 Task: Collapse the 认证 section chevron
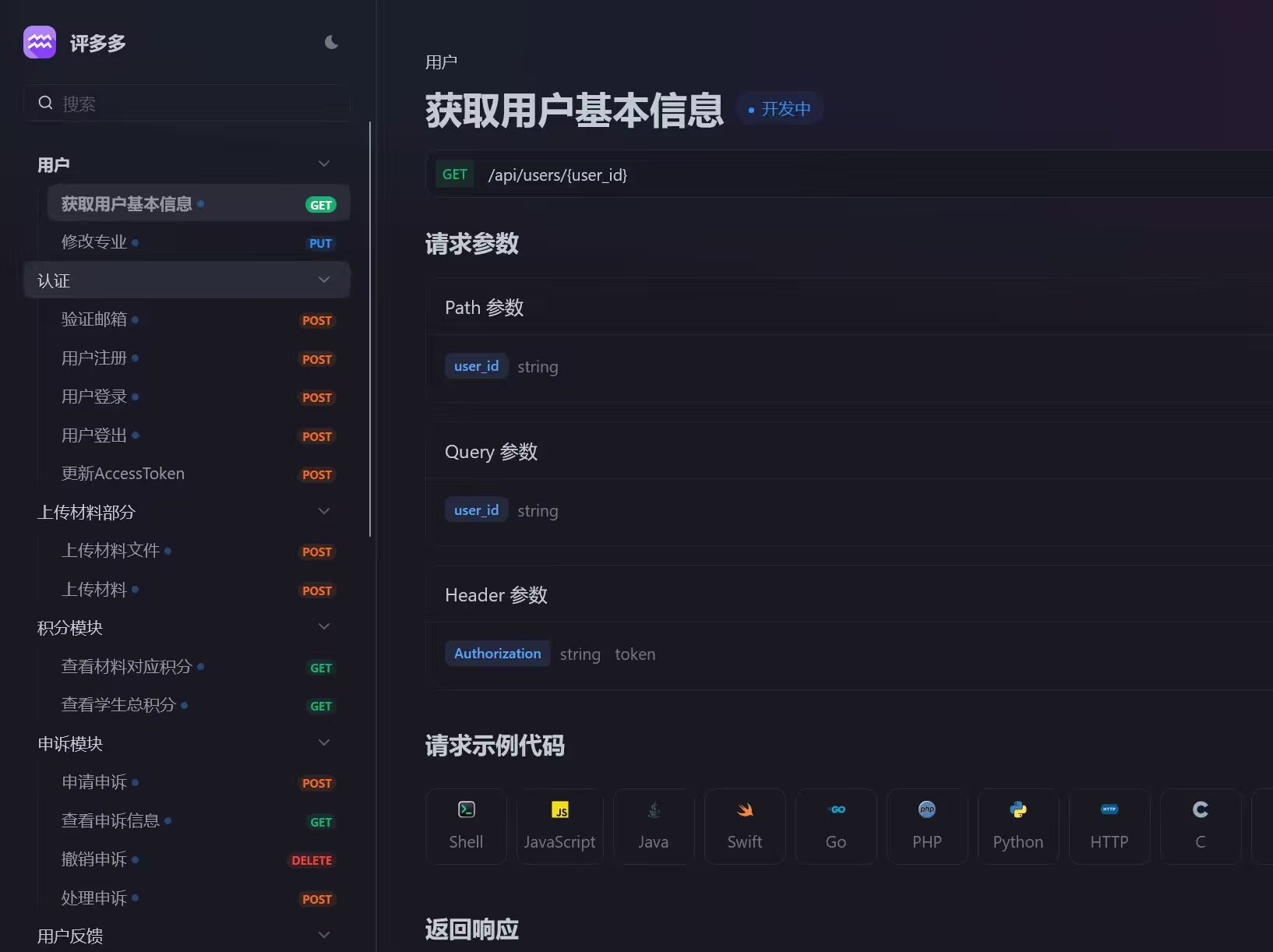click(x=324, y=280)
